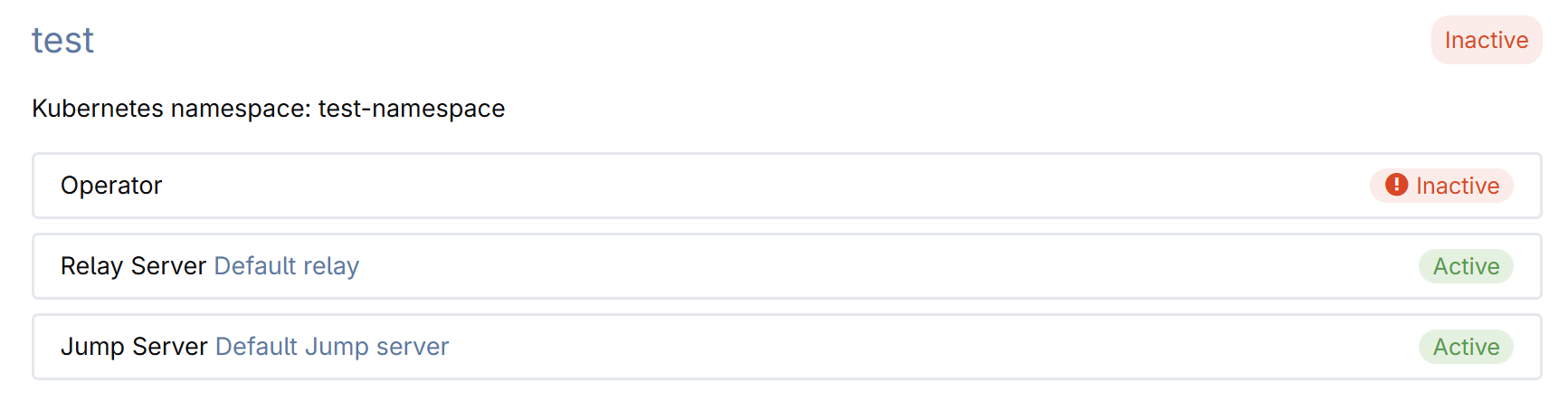
Task: Click empty middle of Jump Server row
Action: pos(905,347)
